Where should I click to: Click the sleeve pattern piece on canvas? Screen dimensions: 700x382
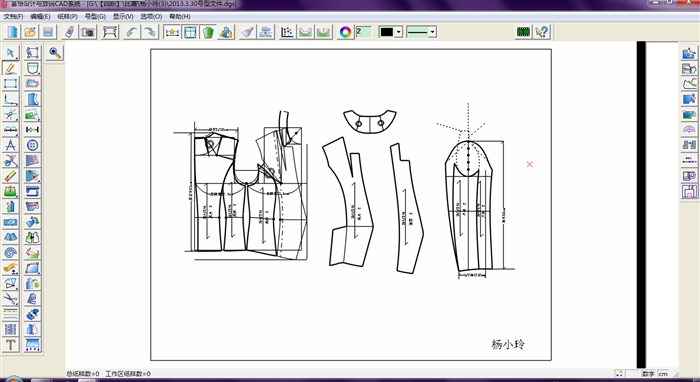click(469, 206)
